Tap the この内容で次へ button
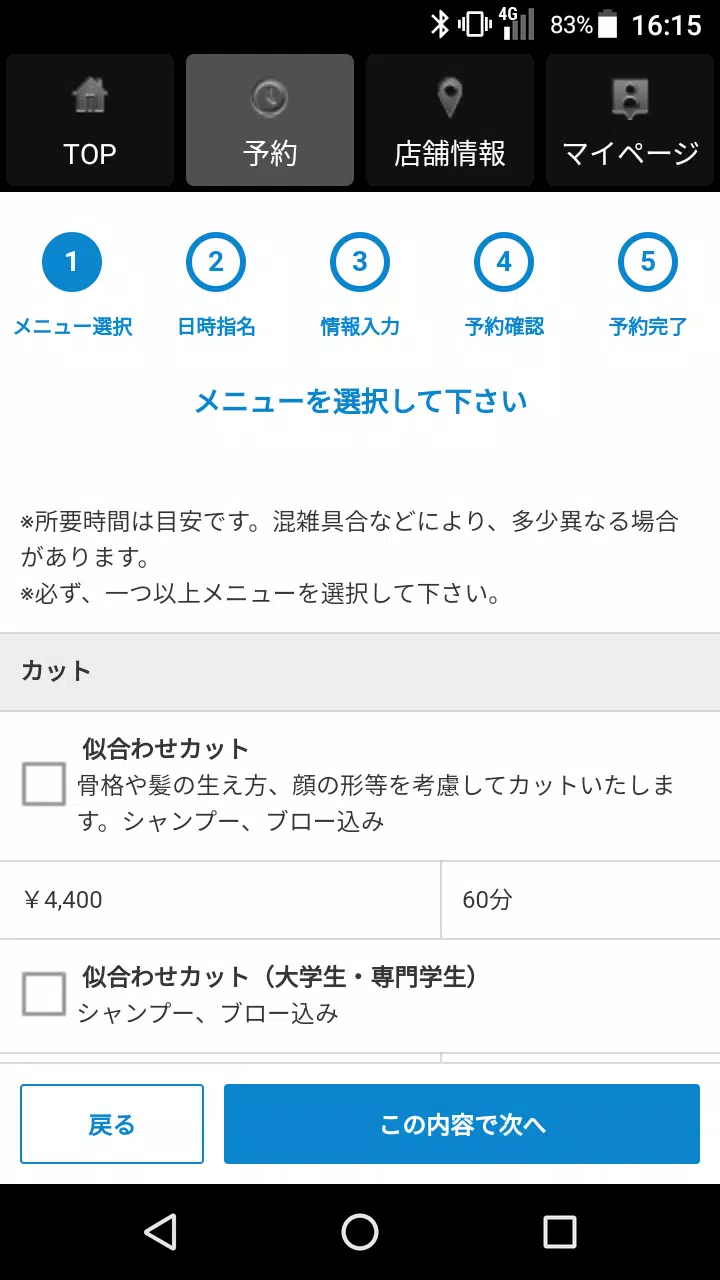The image size is (720, 1280). tap(462, 1124)
